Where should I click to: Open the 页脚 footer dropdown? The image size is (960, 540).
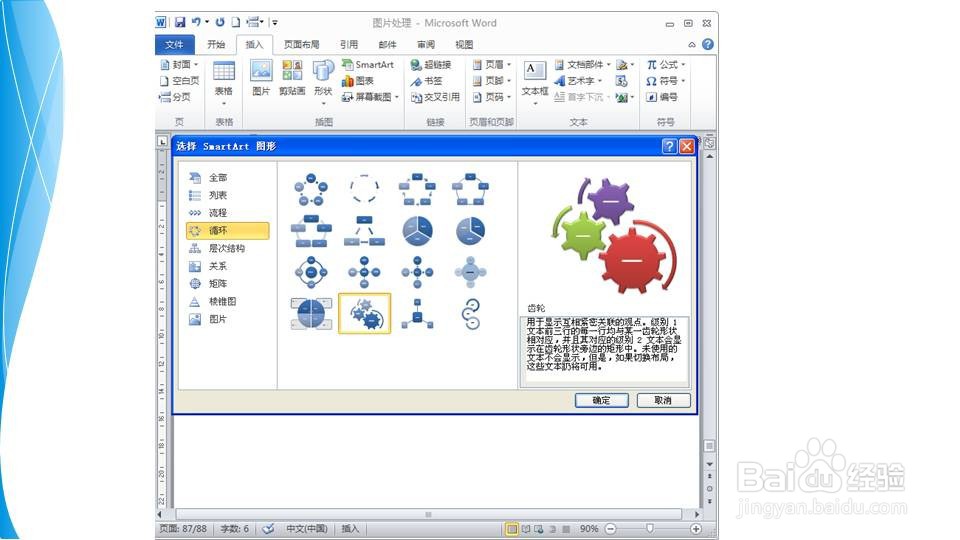[x=492, y=81]
